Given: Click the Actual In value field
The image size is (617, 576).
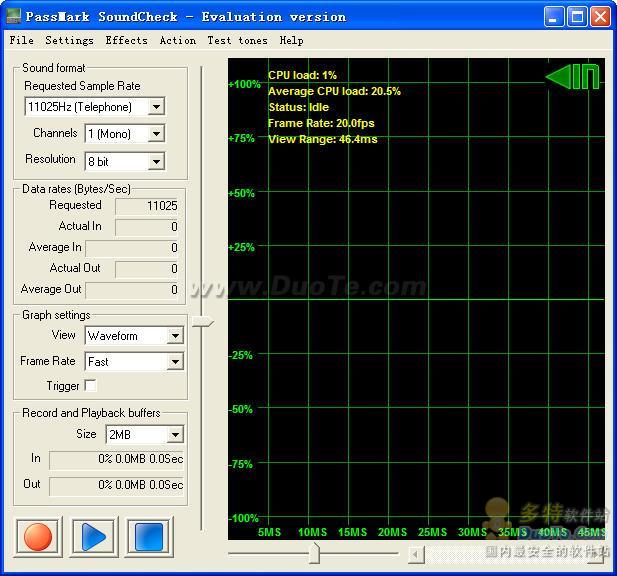Looking at the screenshot, I should pos(147,227).
